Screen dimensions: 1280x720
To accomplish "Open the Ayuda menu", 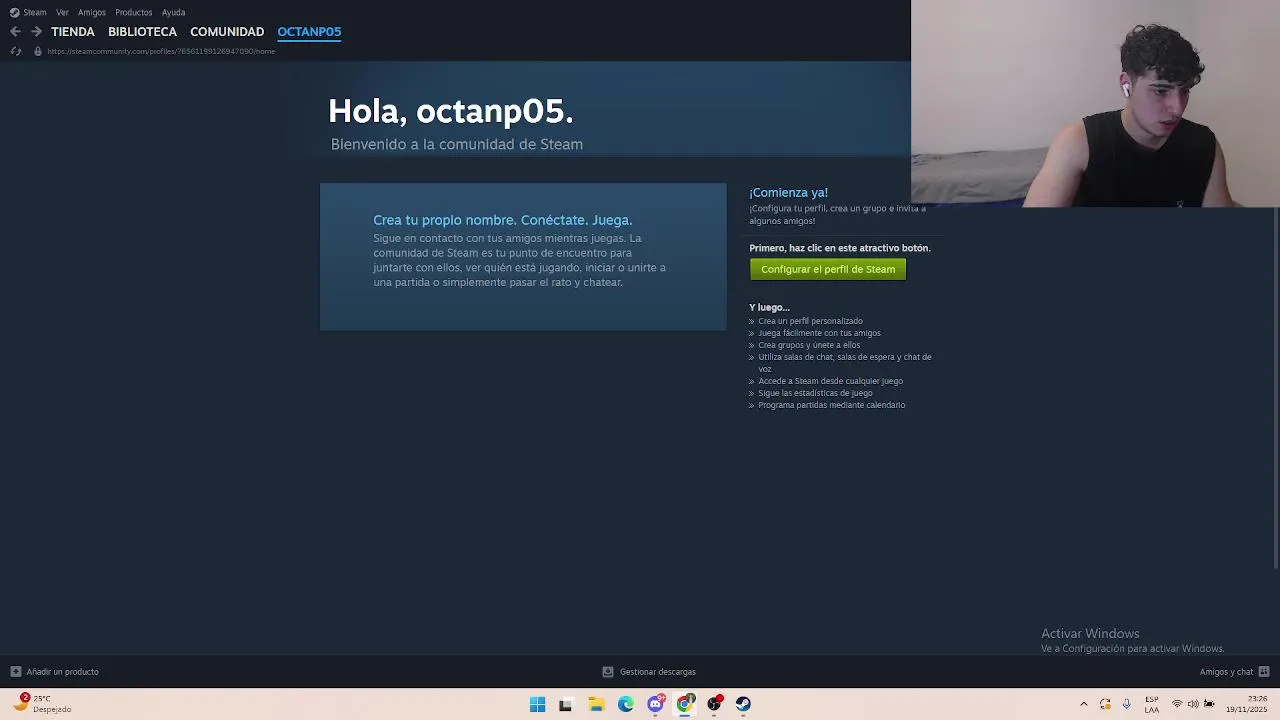I will tap(173, 12).
